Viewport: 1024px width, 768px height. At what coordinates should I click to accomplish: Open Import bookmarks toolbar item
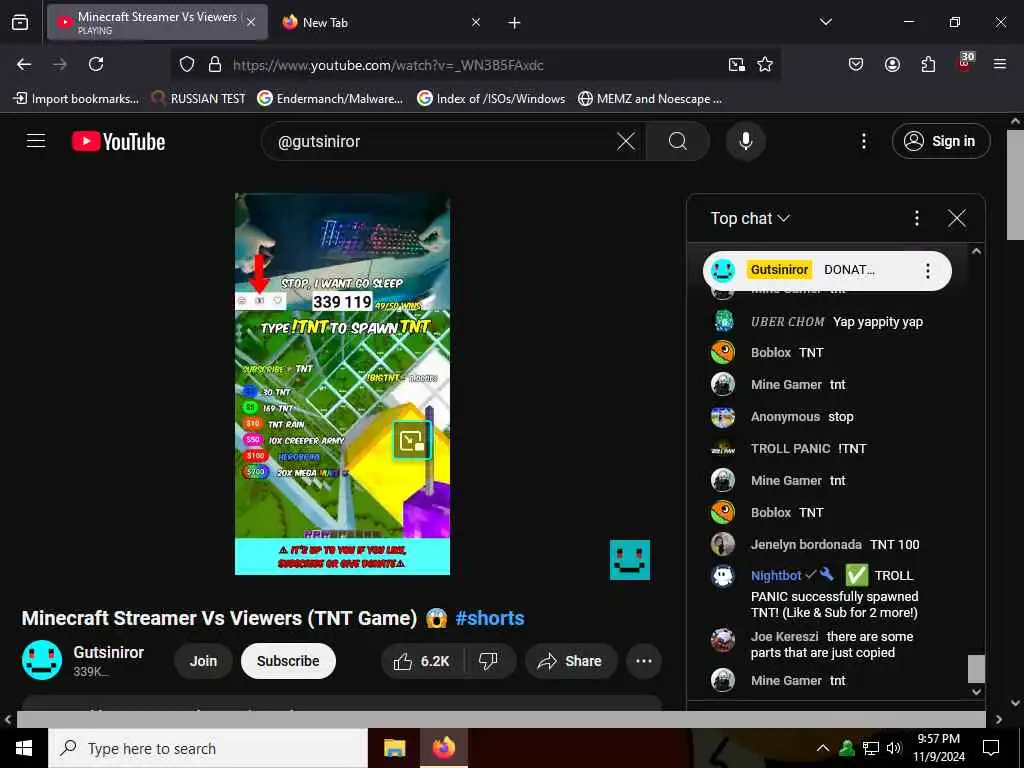(x=76, y=99)
